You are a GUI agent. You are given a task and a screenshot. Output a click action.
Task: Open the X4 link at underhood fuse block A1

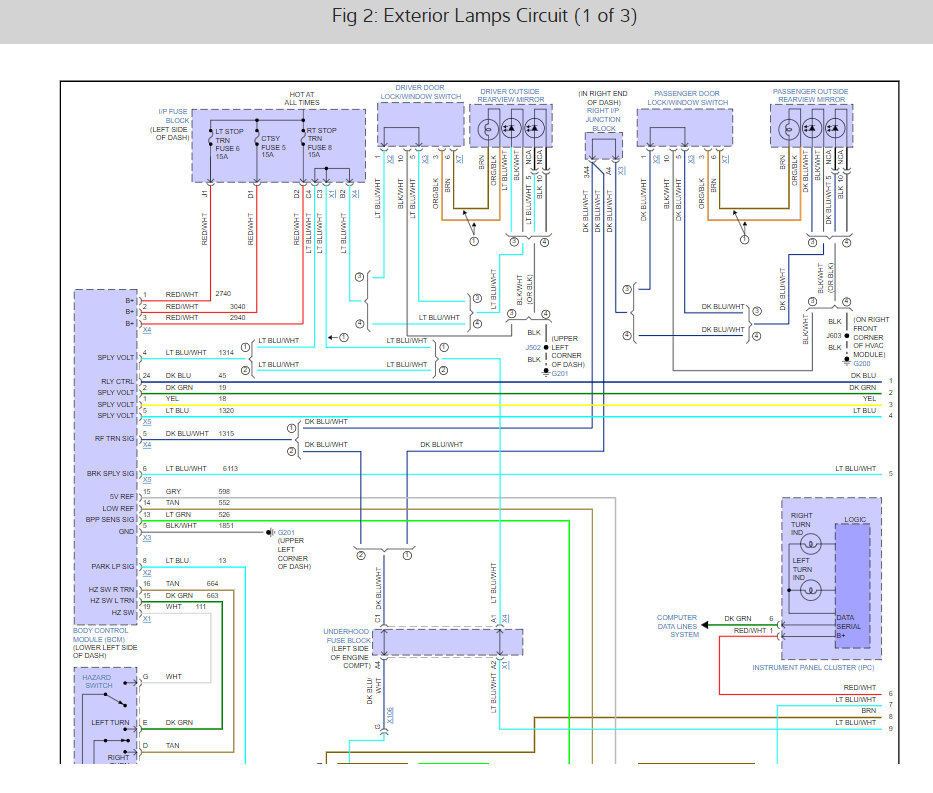click(x=505, y=618)
